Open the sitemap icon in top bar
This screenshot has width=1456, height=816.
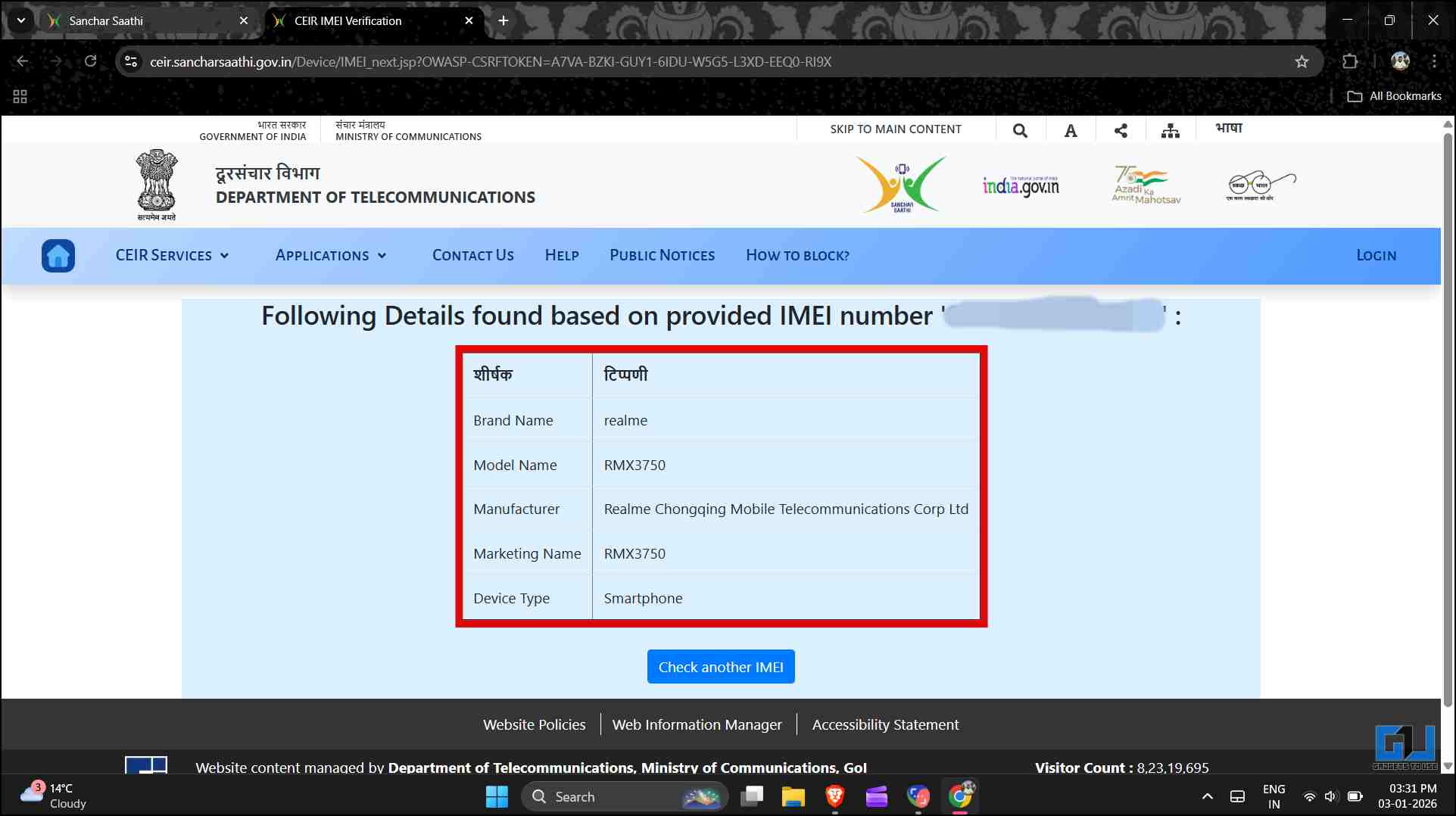pos(1170,130)
